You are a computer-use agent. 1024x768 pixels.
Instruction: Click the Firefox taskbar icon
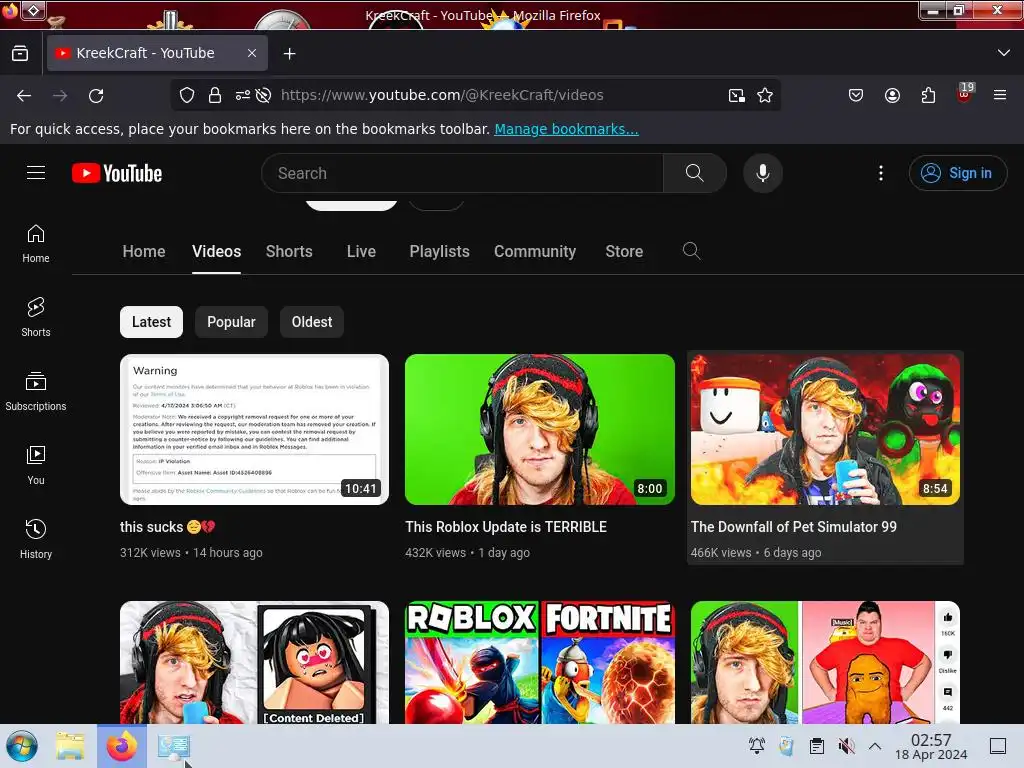(122, 746)
